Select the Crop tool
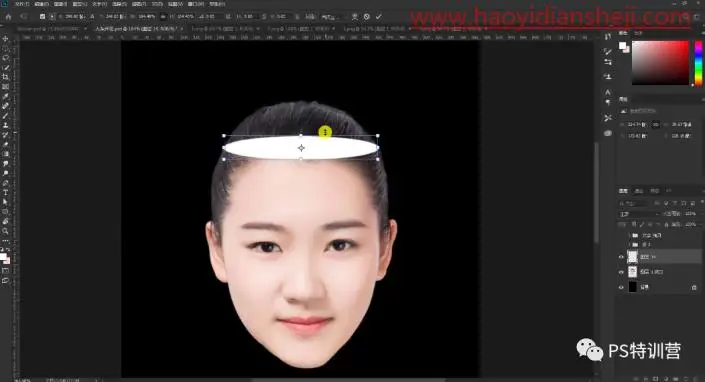The height and width of the screenshot is (382, 705). point(5,77)
